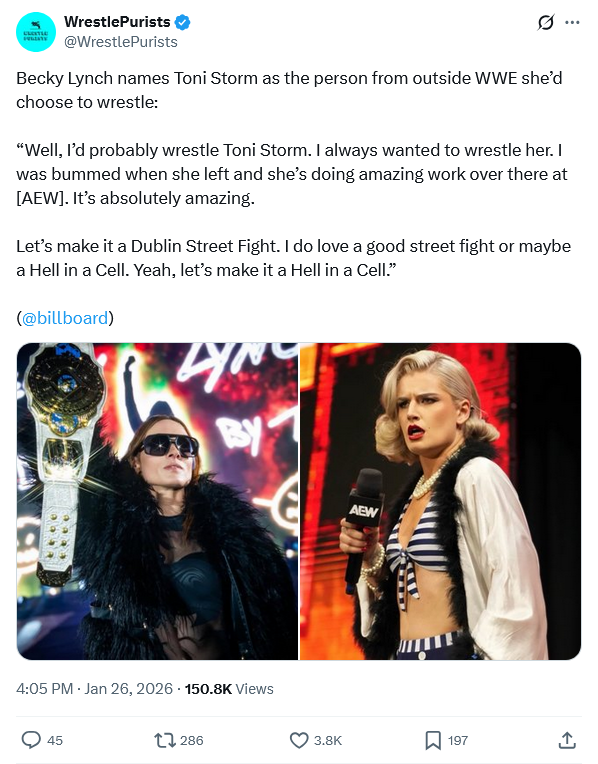Open the WrestlePurists profile avatar
The image size is (598, 764).
36,32
